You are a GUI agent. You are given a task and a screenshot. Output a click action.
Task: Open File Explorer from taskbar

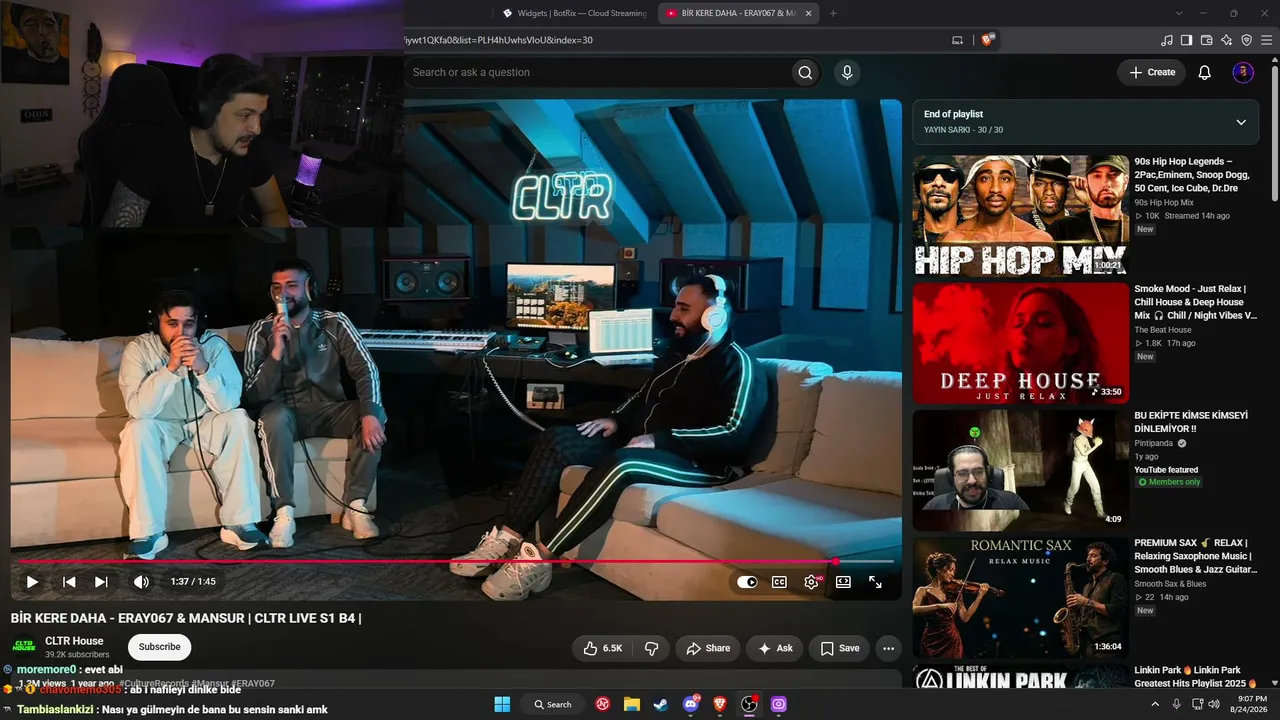632,704
